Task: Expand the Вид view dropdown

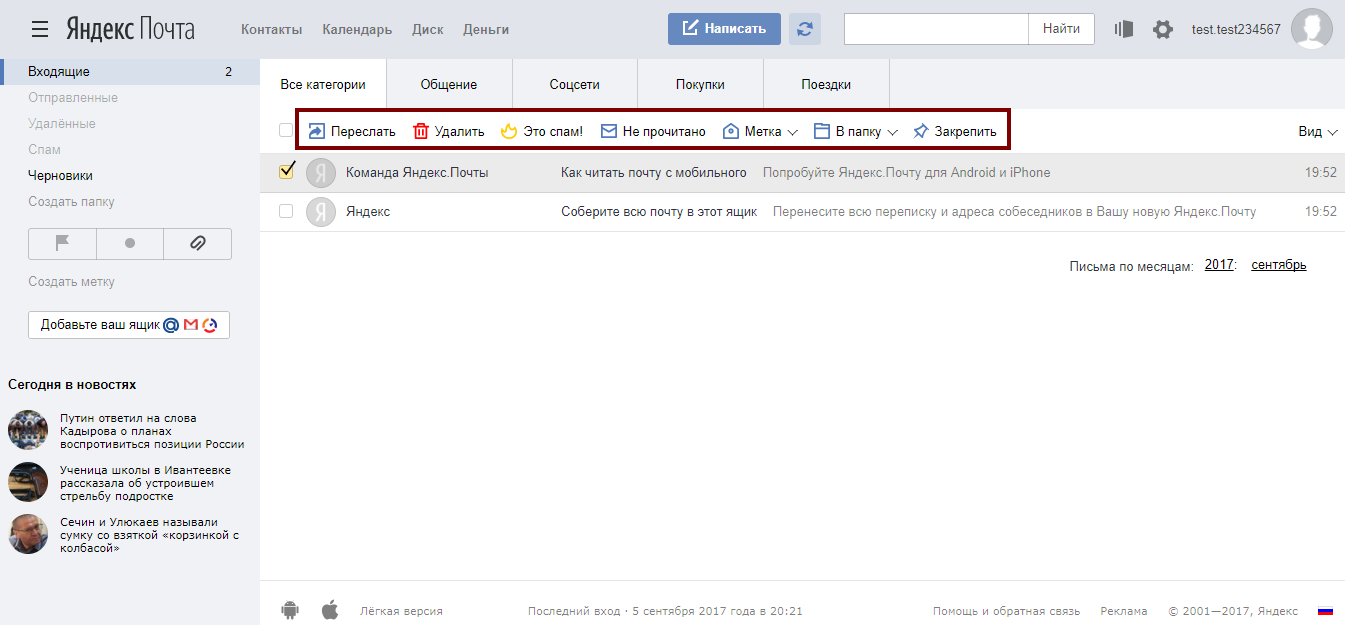Action: coord(1318,132)
